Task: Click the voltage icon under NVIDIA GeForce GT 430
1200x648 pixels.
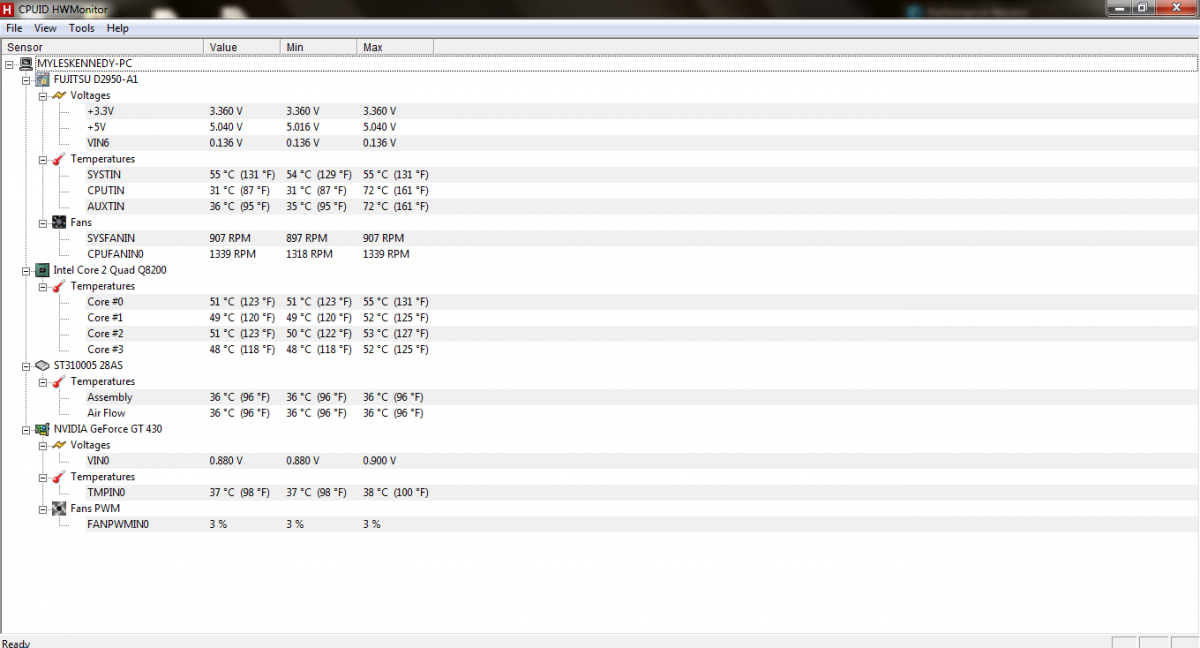Action: (x=59, y=445)
